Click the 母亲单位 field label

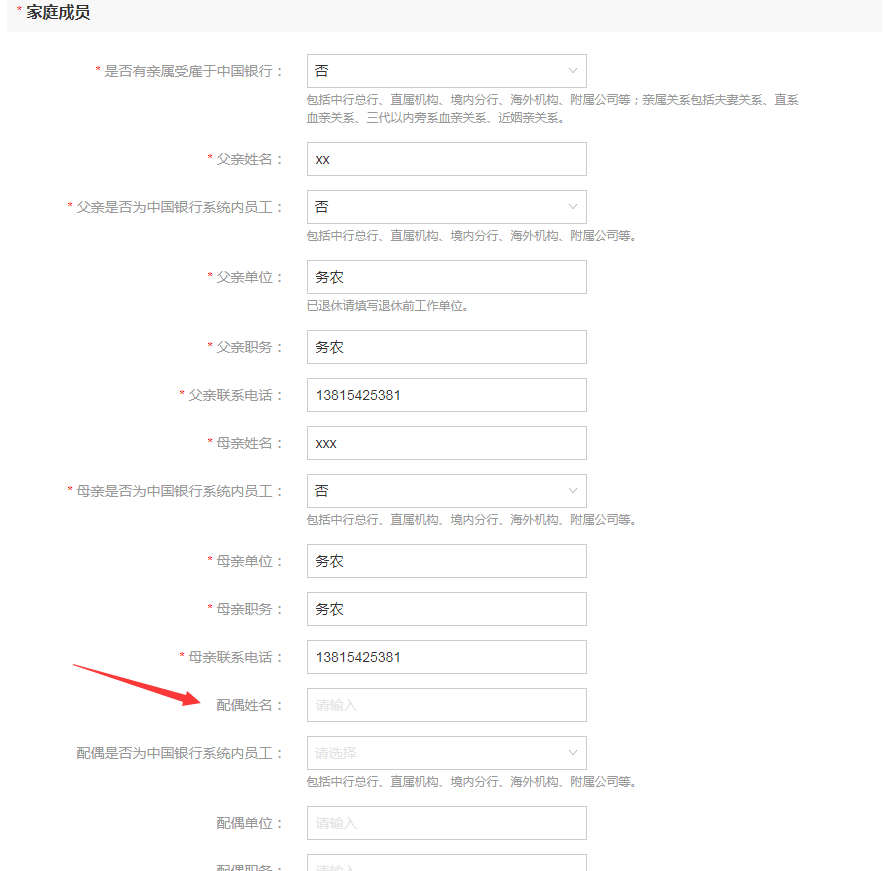[245, 561]
